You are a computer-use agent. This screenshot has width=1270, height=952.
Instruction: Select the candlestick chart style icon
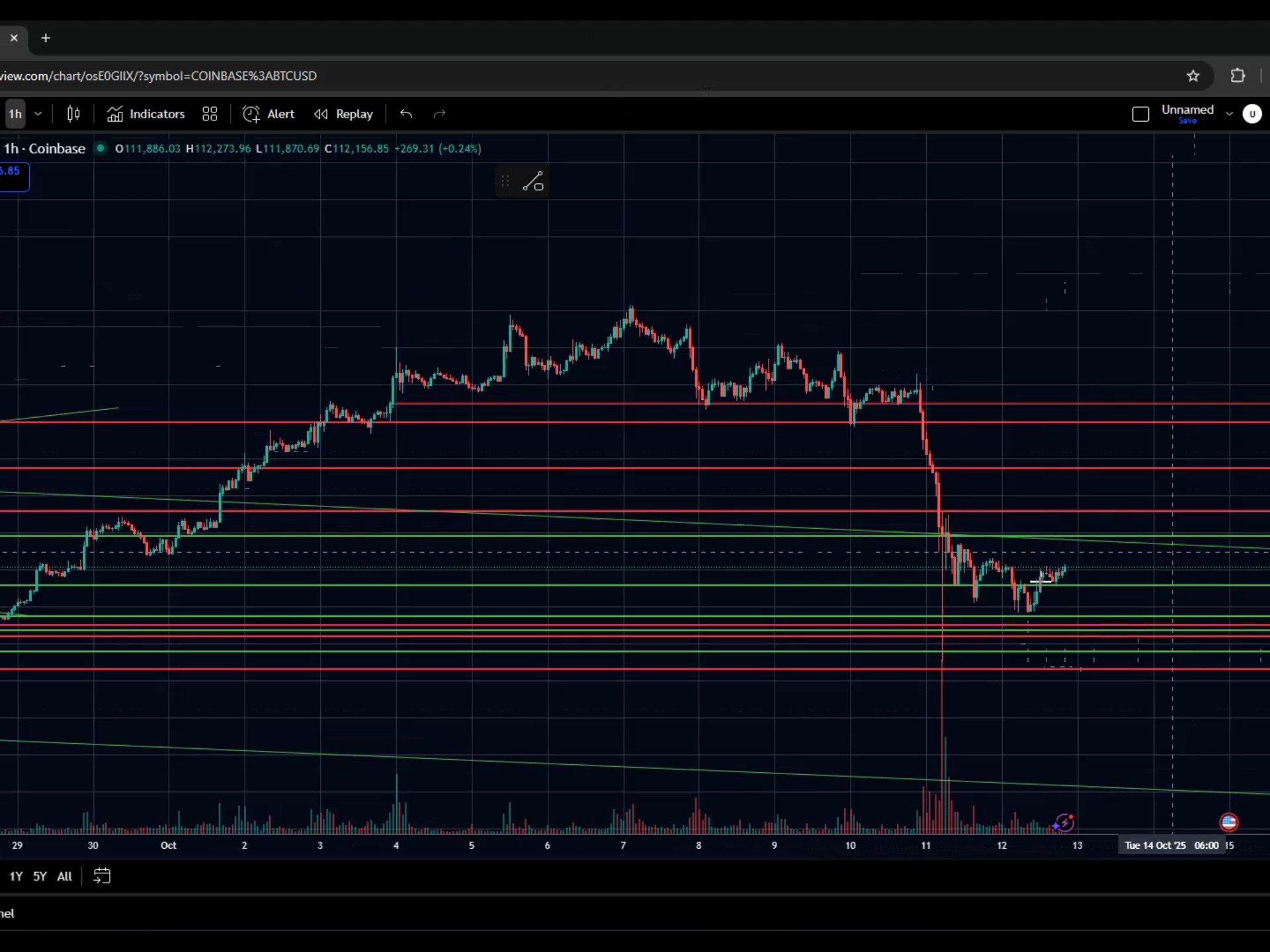pyautogui.click(x=73, y=114)
